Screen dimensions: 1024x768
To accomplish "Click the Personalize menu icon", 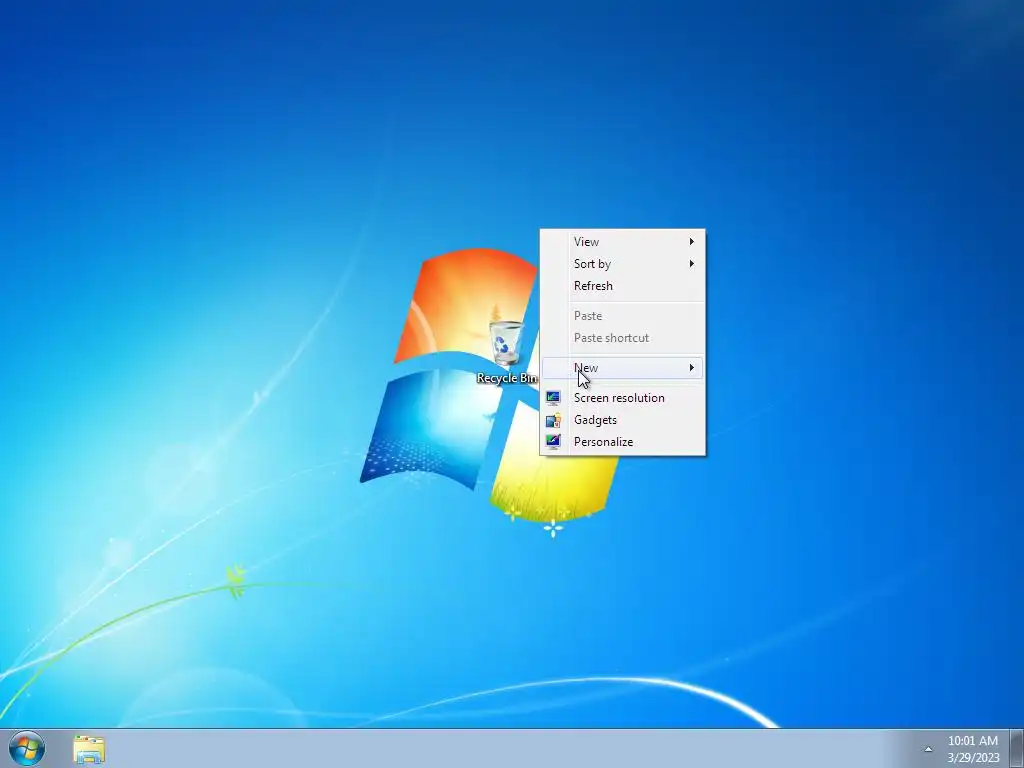I will coord(553,442).
